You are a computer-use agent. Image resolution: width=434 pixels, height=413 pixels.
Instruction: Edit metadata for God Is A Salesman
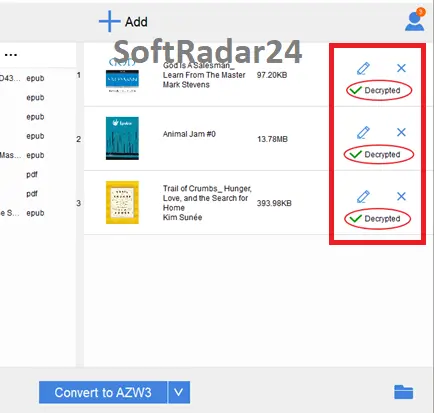pos(363,68)
